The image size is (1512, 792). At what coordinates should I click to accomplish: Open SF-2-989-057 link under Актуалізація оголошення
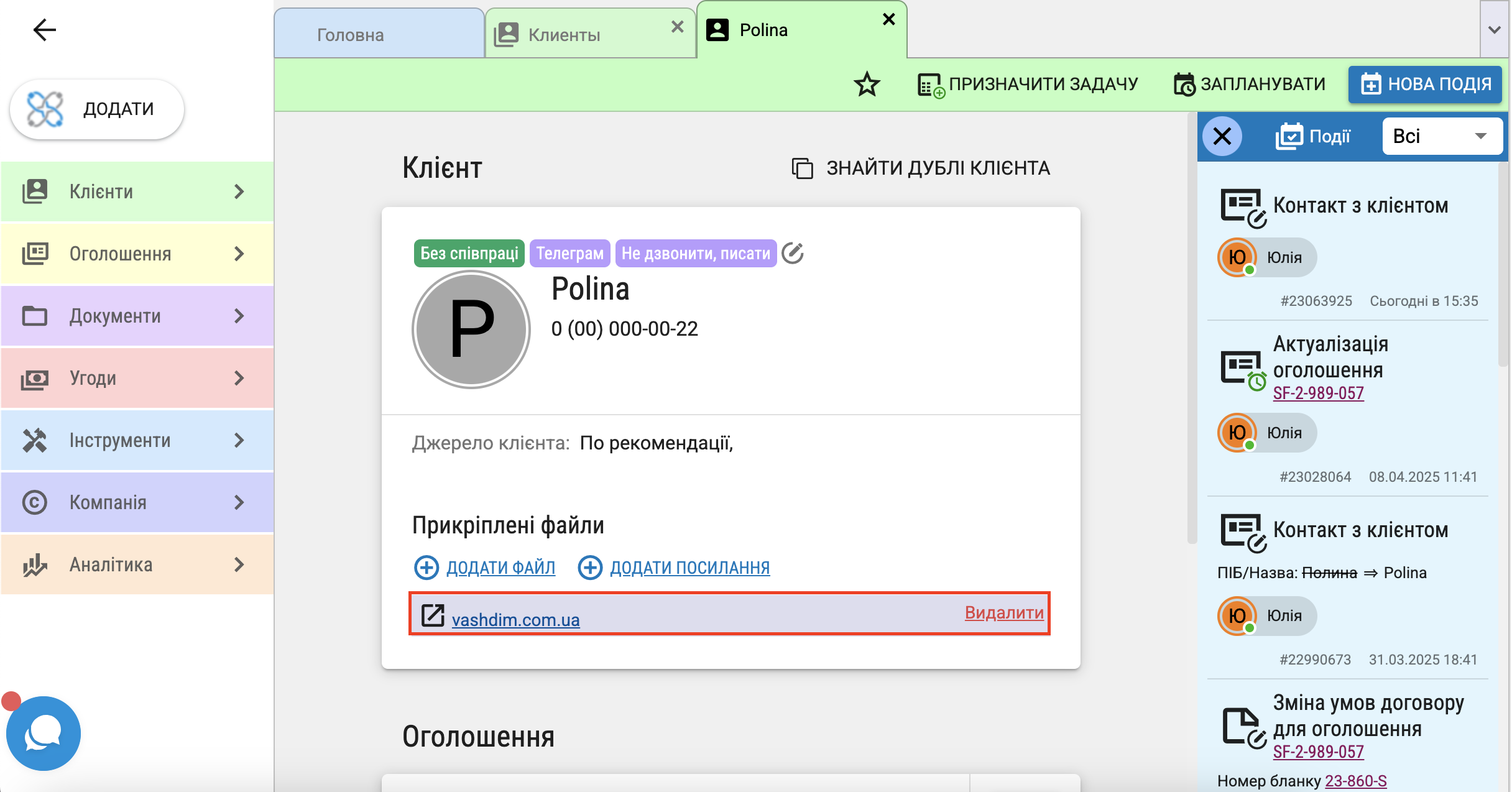1319,393
